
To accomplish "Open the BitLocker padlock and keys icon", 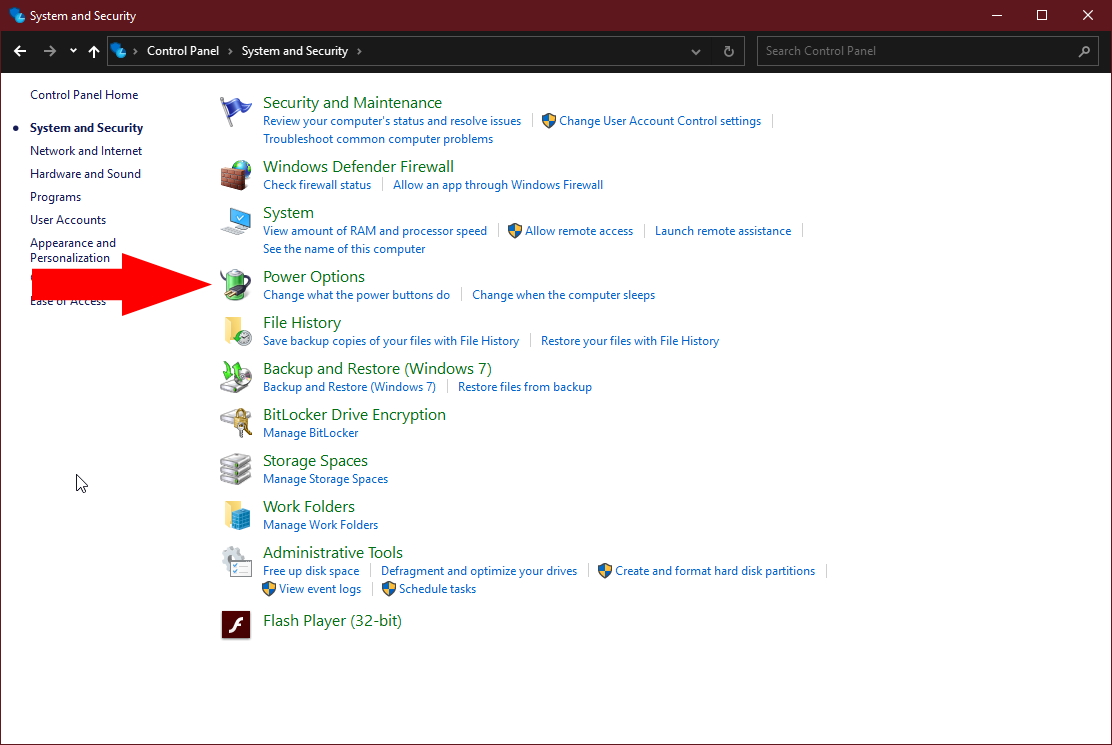I will [235, 423].
